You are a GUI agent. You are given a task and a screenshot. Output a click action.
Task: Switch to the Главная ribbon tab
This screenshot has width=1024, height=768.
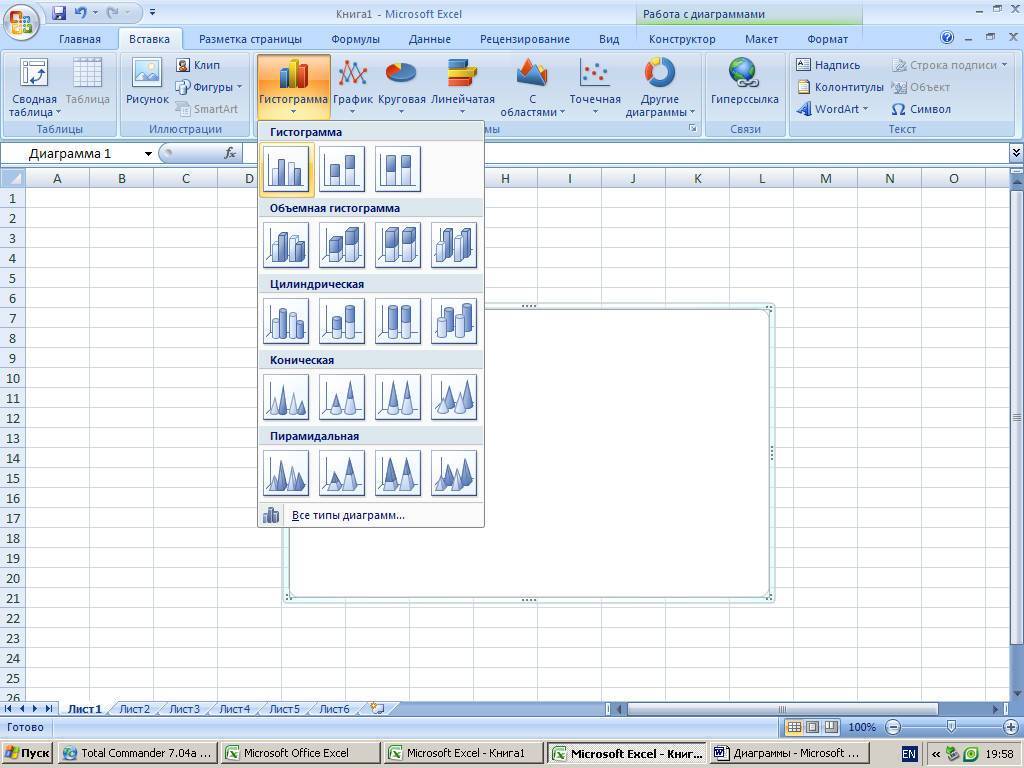pyautogui.click(x=80, y=39)
